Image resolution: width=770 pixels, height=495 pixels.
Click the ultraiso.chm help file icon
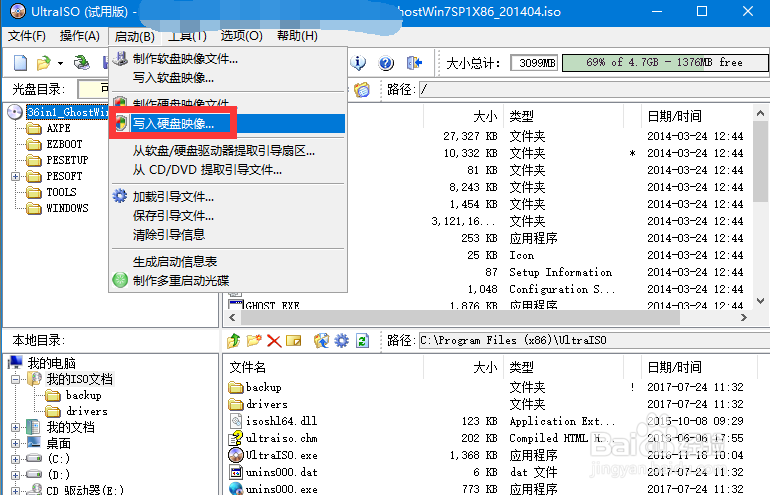click(236, 438)
